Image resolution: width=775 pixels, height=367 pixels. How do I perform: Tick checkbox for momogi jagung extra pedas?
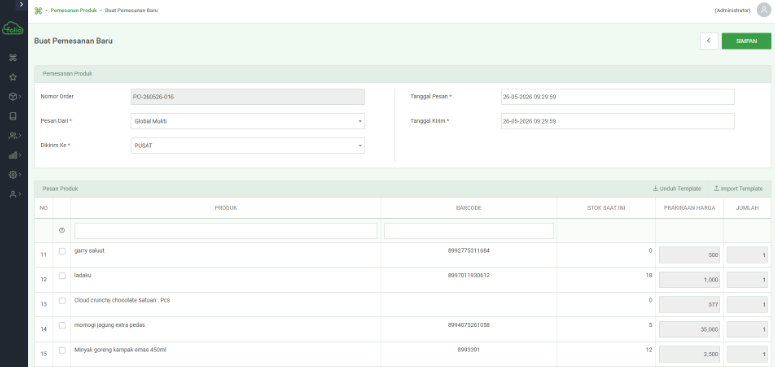pyautogui.click(x=62, y=325)
